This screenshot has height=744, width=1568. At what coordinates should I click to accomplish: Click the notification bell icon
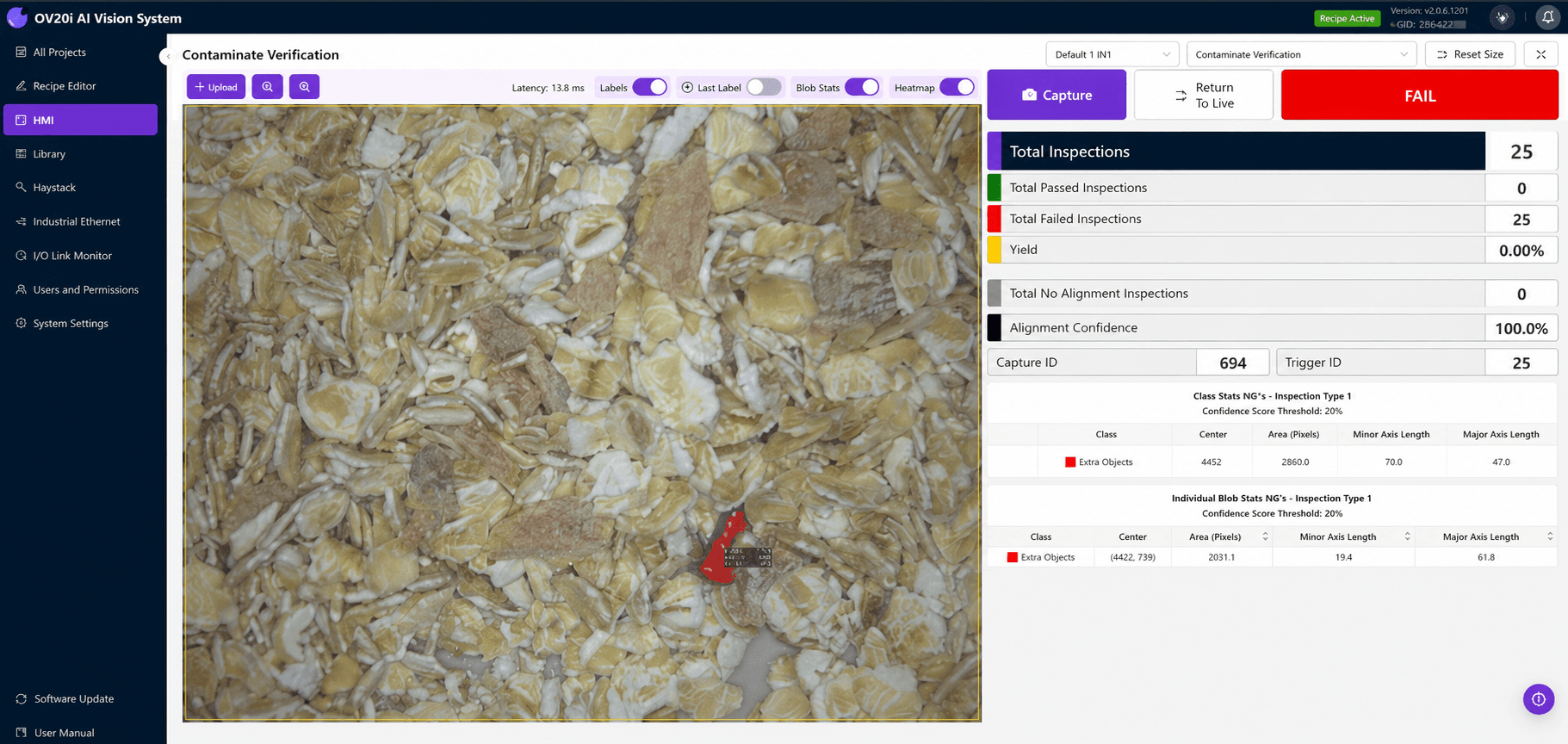1547,17
